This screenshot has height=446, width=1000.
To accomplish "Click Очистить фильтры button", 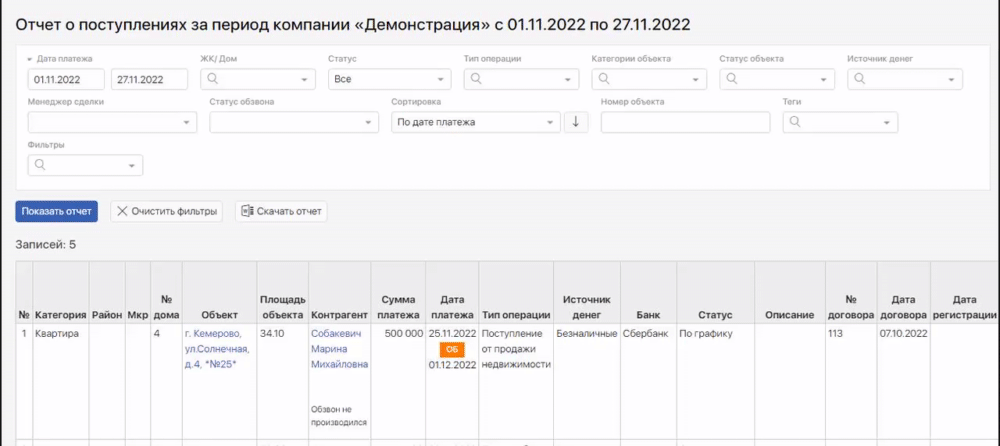I will 166,211.
